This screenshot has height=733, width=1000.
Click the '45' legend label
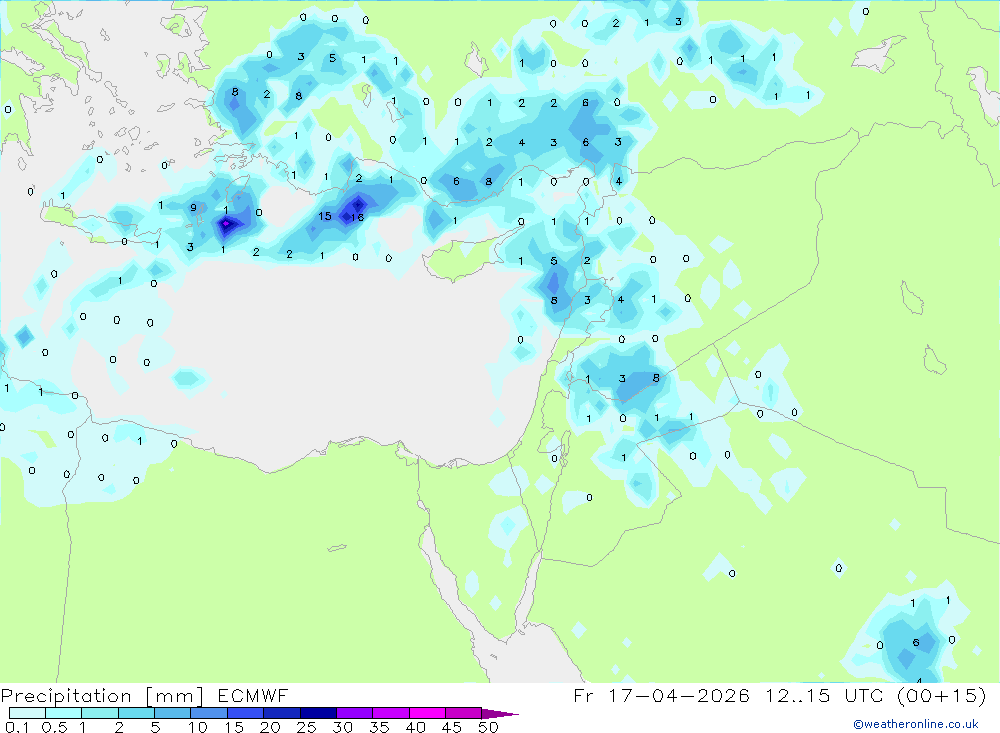click(452, 727)
